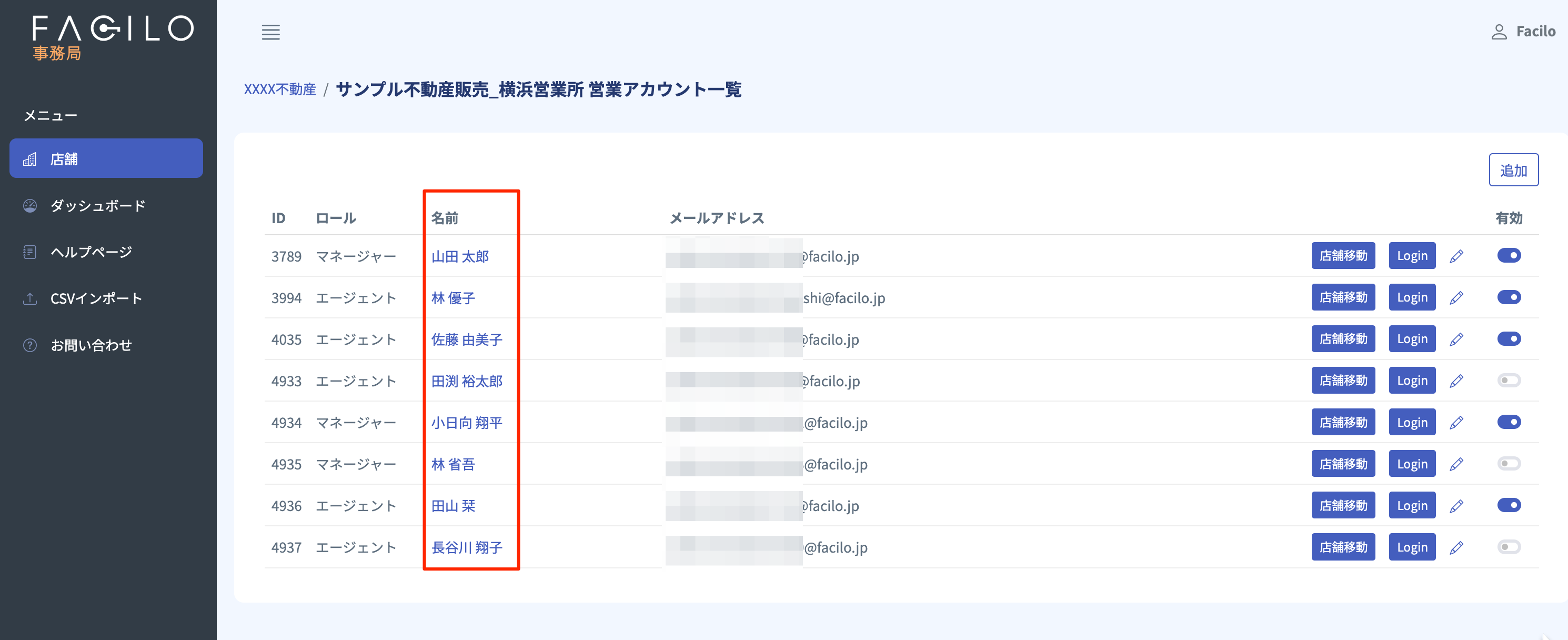The image size is (1568, 640).
Task: Click Login for 佐藤 由美子
Action: pos(1412,338)
